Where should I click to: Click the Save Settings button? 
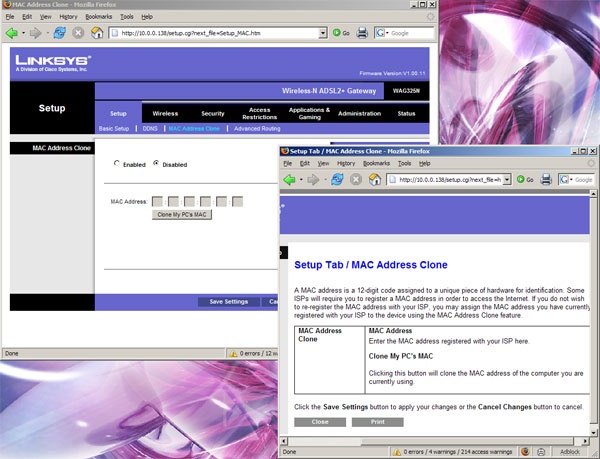point(228,302)
